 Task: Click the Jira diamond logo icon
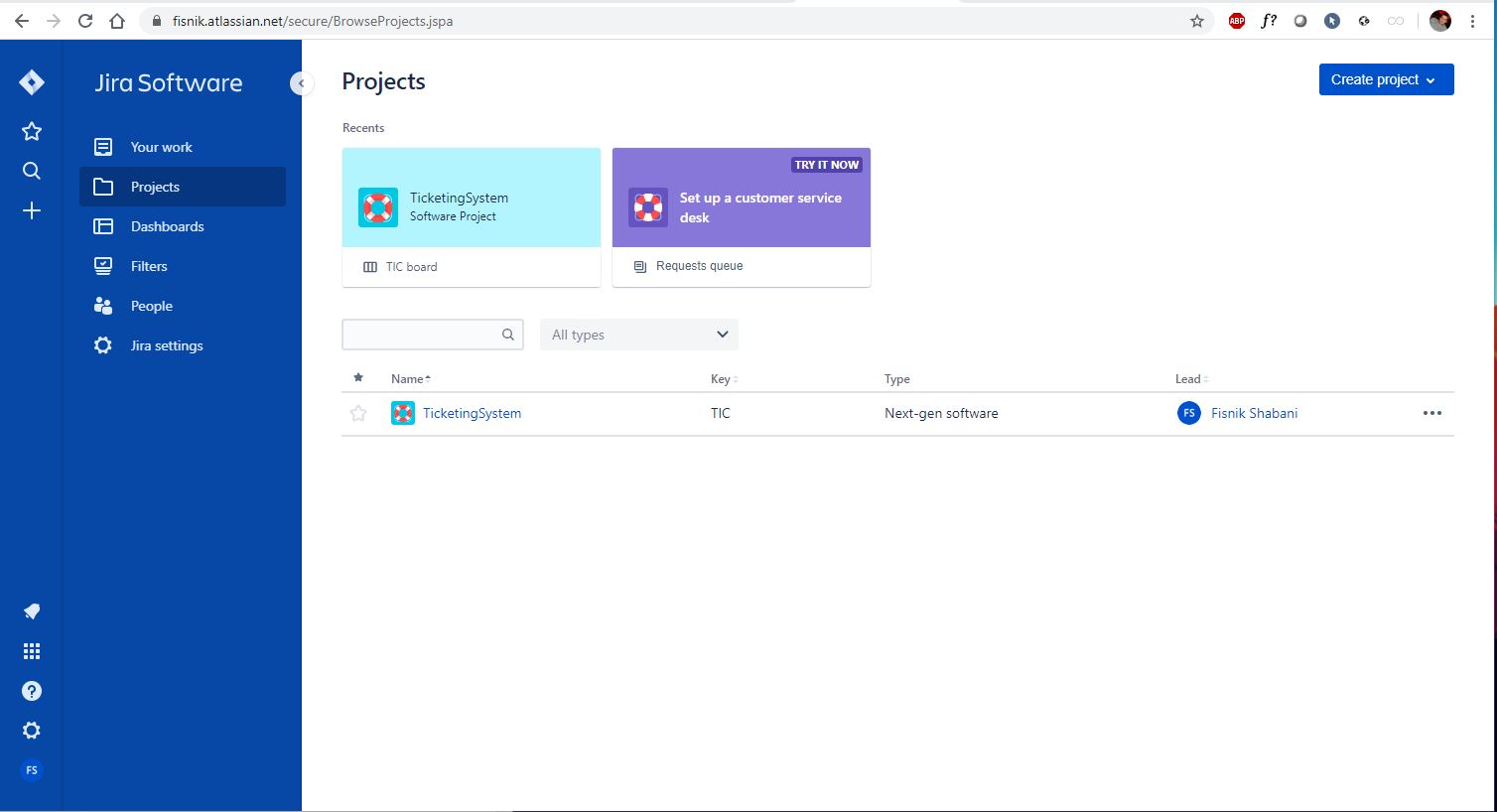point(32,82)
